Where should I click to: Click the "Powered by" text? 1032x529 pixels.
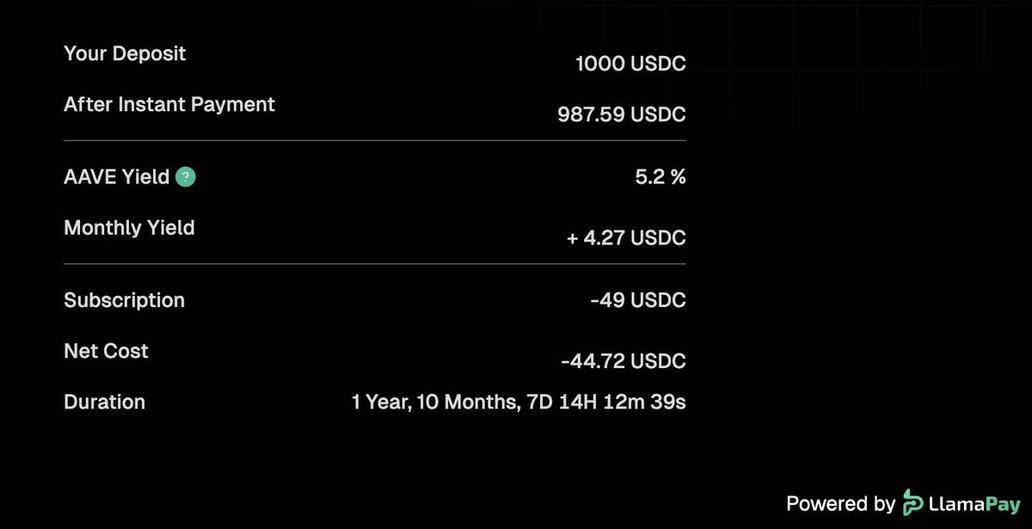[840, 504]
